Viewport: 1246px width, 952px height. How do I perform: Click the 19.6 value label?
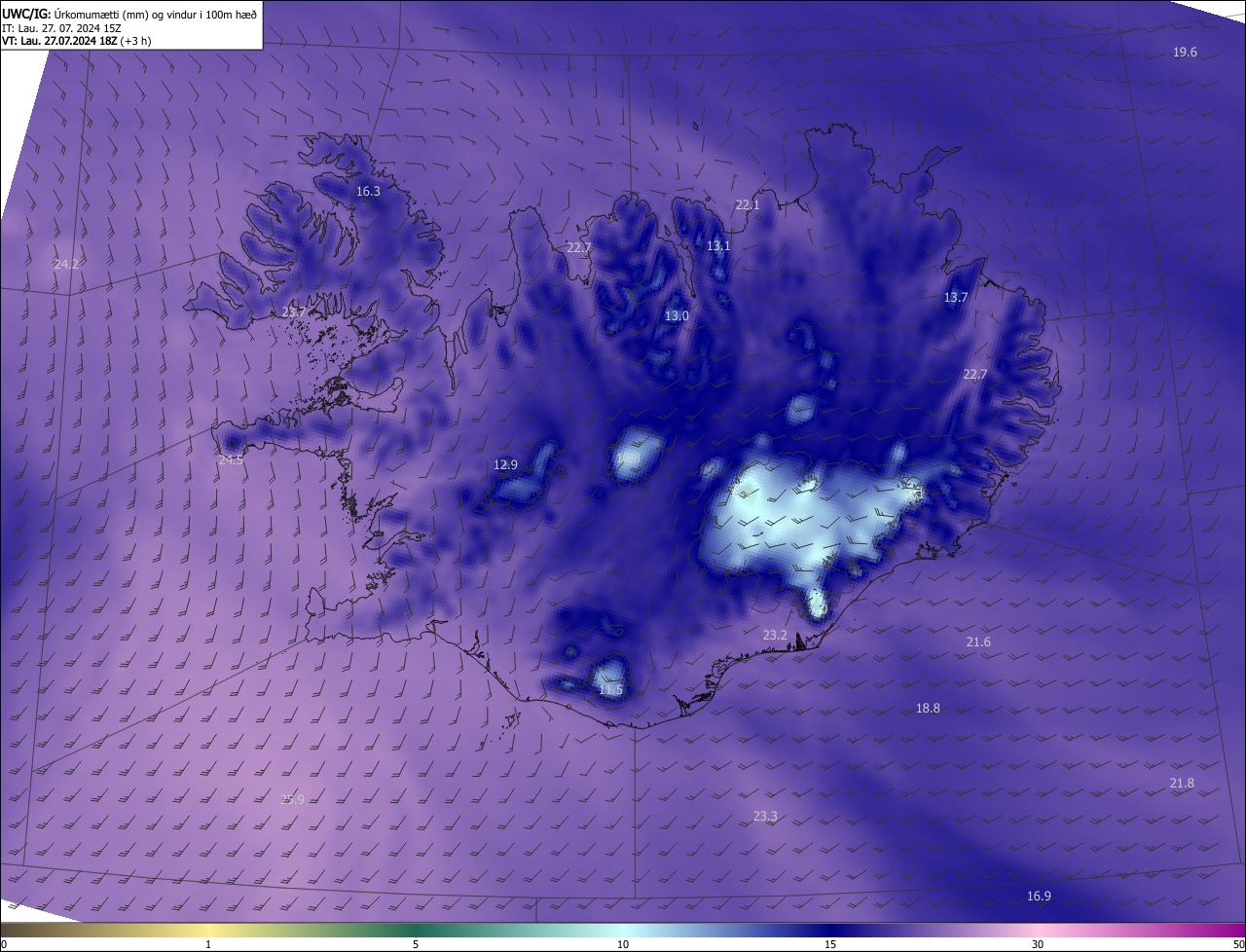coord(1185,53)
